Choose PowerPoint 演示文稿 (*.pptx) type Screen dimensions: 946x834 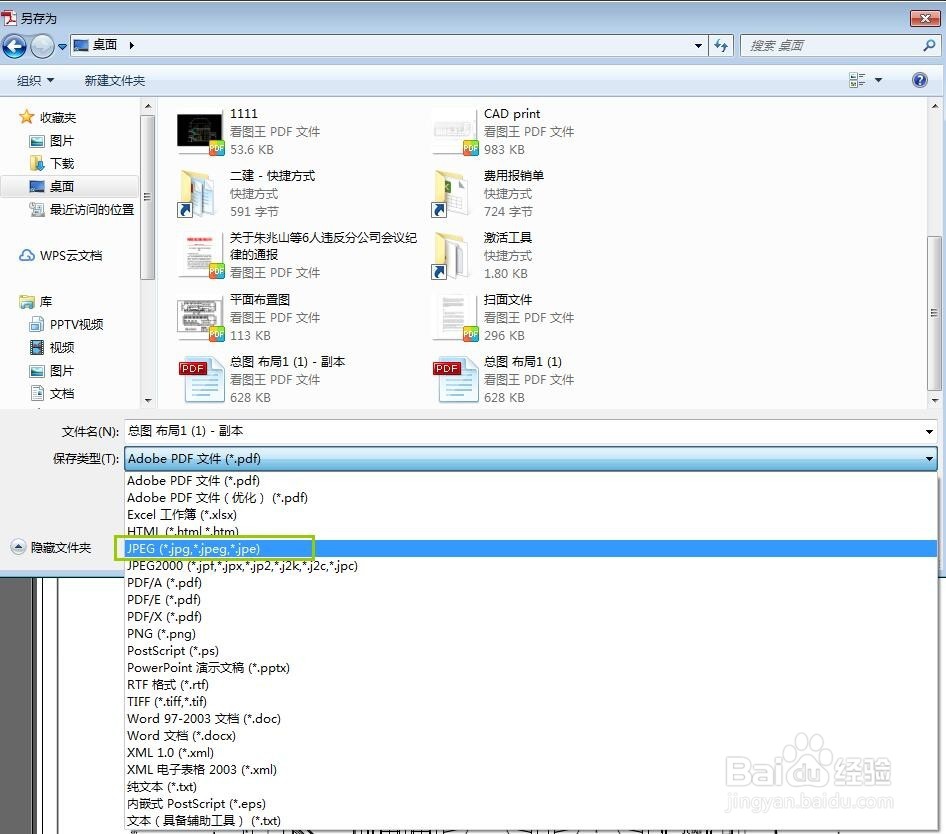(x=531, y=667)
